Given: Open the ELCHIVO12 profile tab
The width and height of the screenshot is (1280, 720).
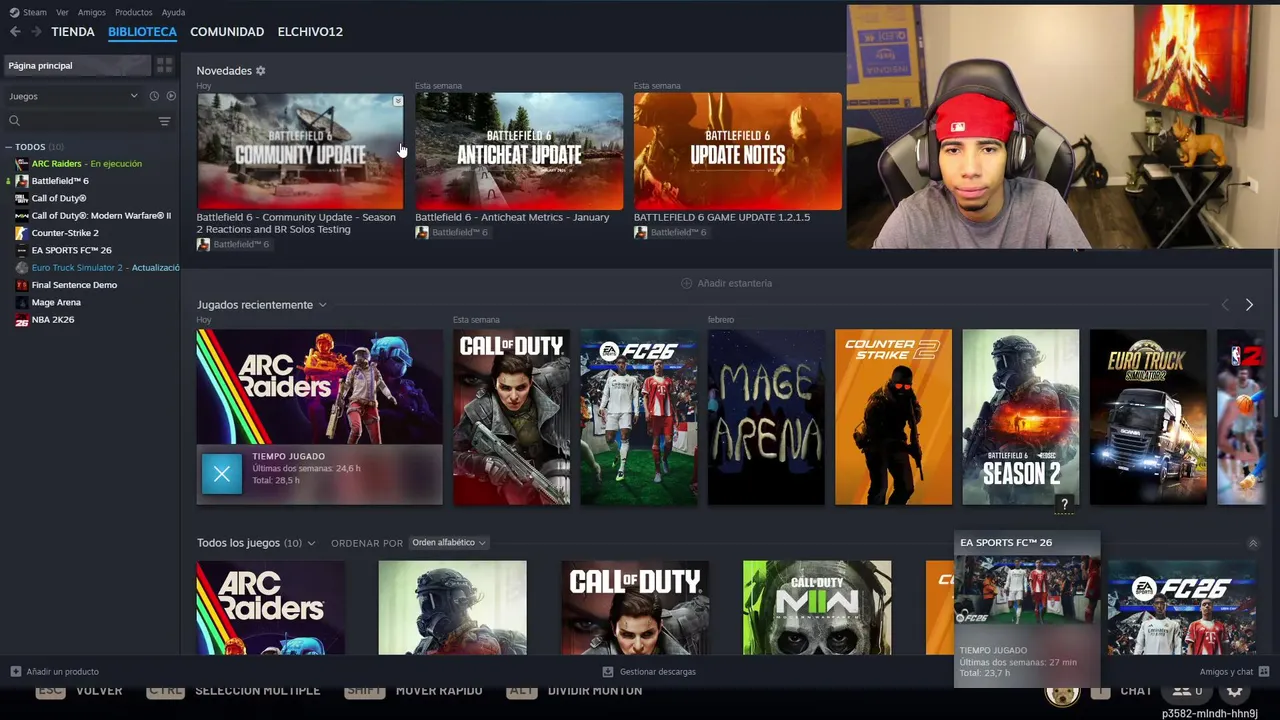Looking at the screenshot, I should pos(310,32).
